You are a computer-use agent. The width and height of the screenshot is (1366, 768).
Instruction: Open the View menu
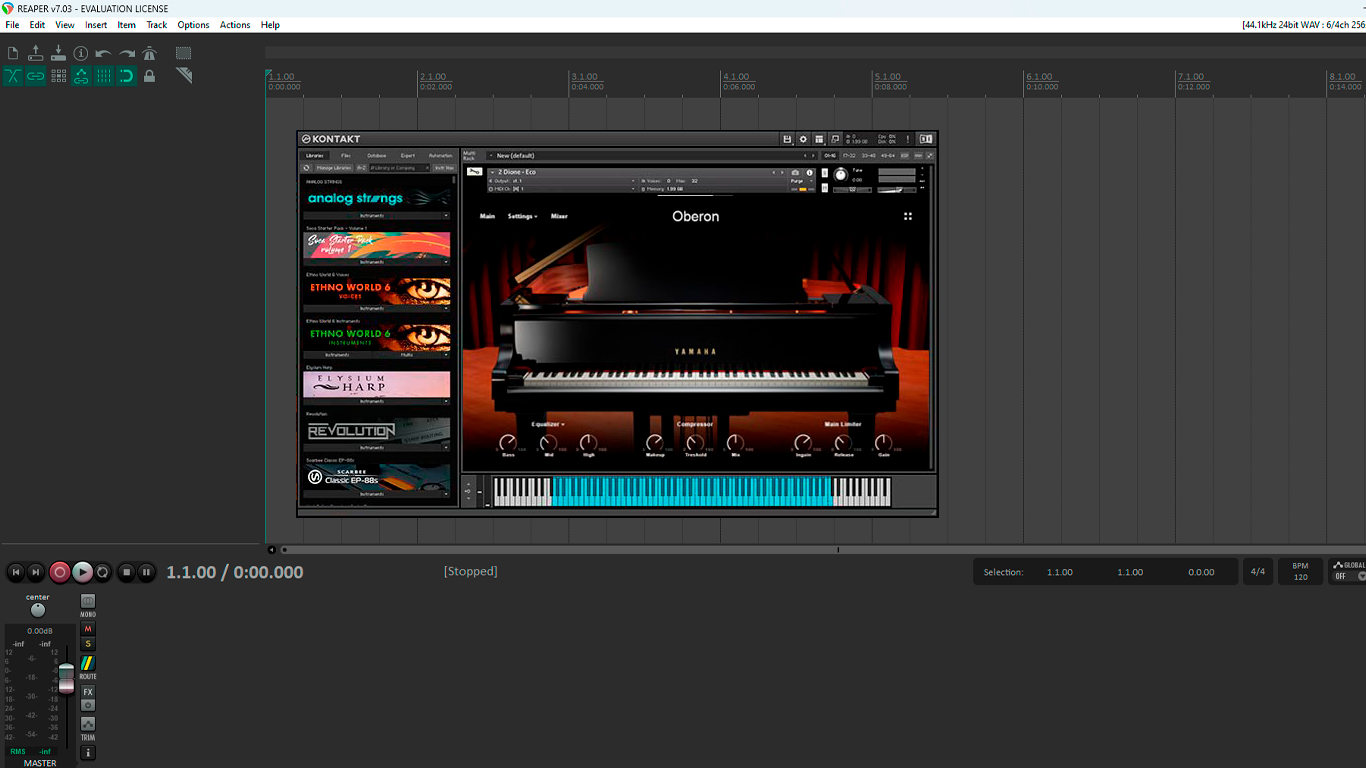65,25
